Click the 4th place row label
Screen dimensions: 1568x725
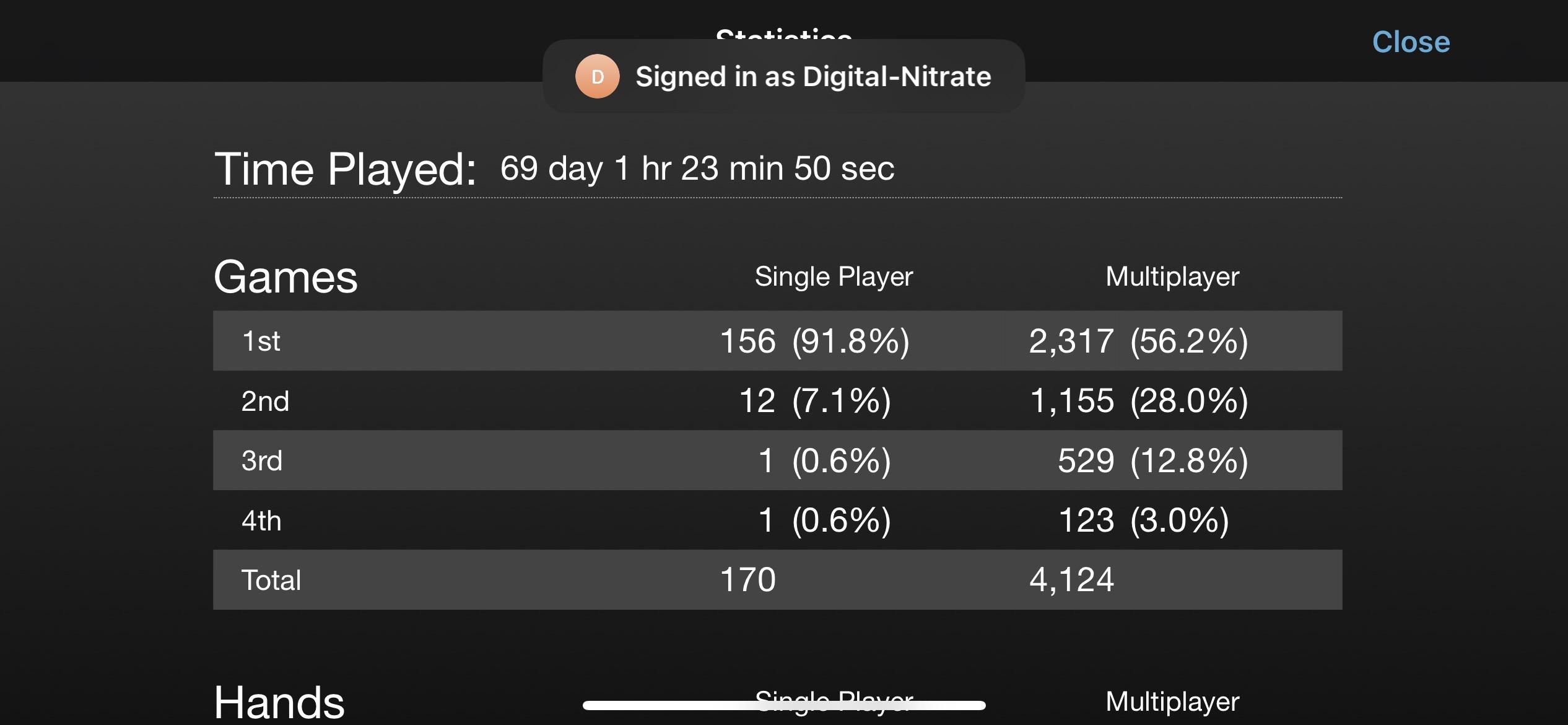click(261, 521)
